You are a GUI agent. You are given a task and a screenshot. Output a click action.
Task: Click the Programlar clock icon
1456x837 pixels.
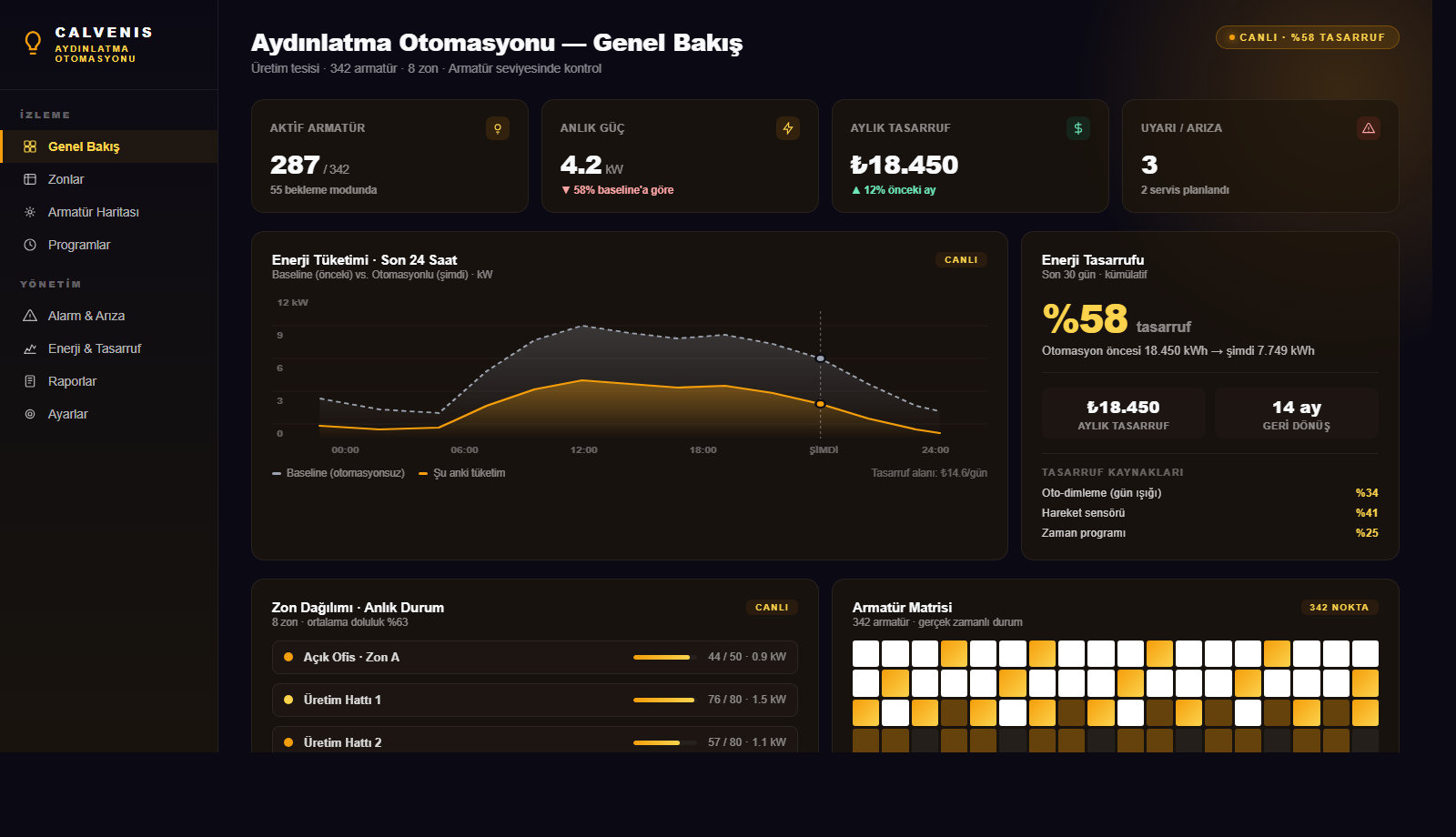pos(30,245)
